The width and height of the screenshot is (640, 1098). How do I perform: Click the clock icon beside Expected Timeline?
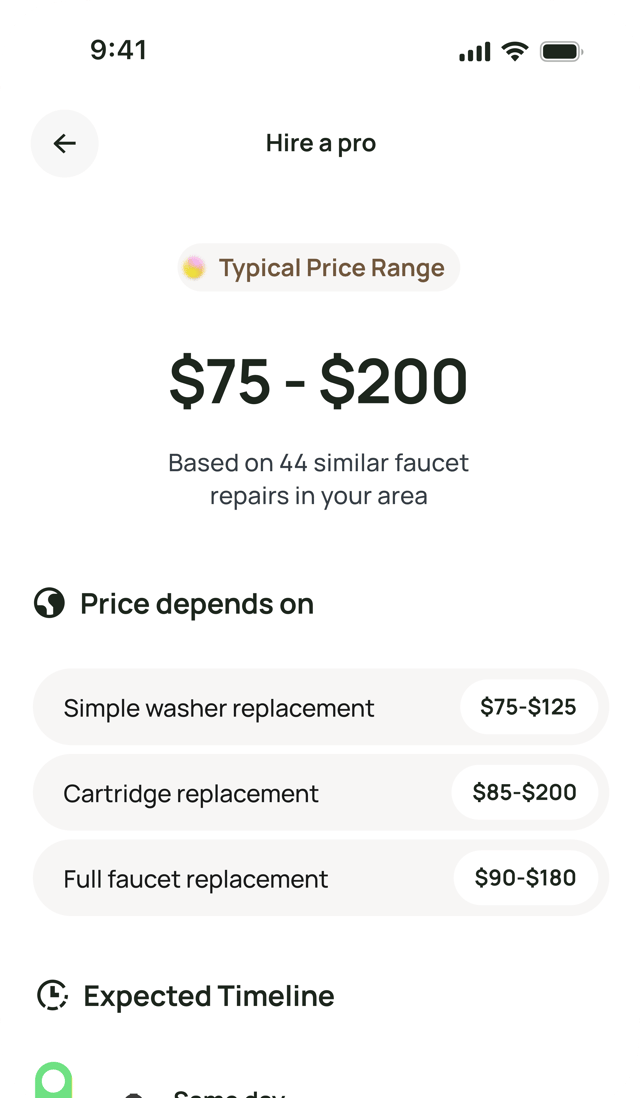[x=52, y=995]
